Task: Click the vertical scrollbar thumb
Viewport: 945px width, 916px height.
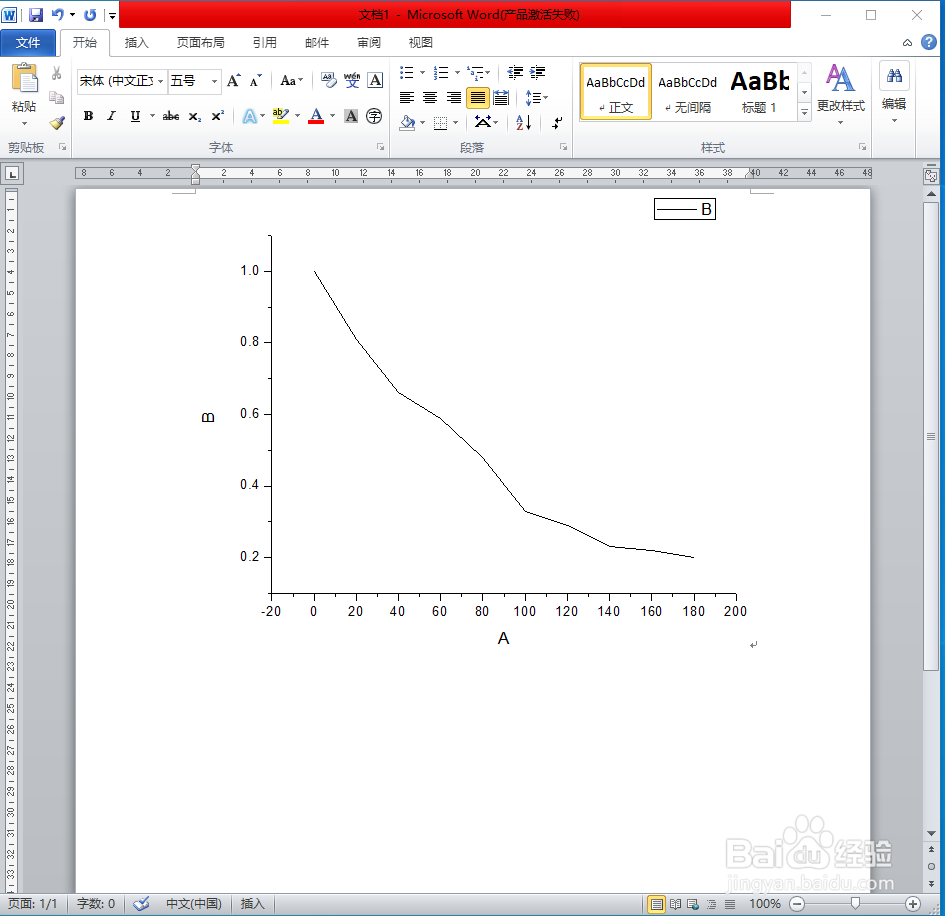Action: [x=931, y=436]
